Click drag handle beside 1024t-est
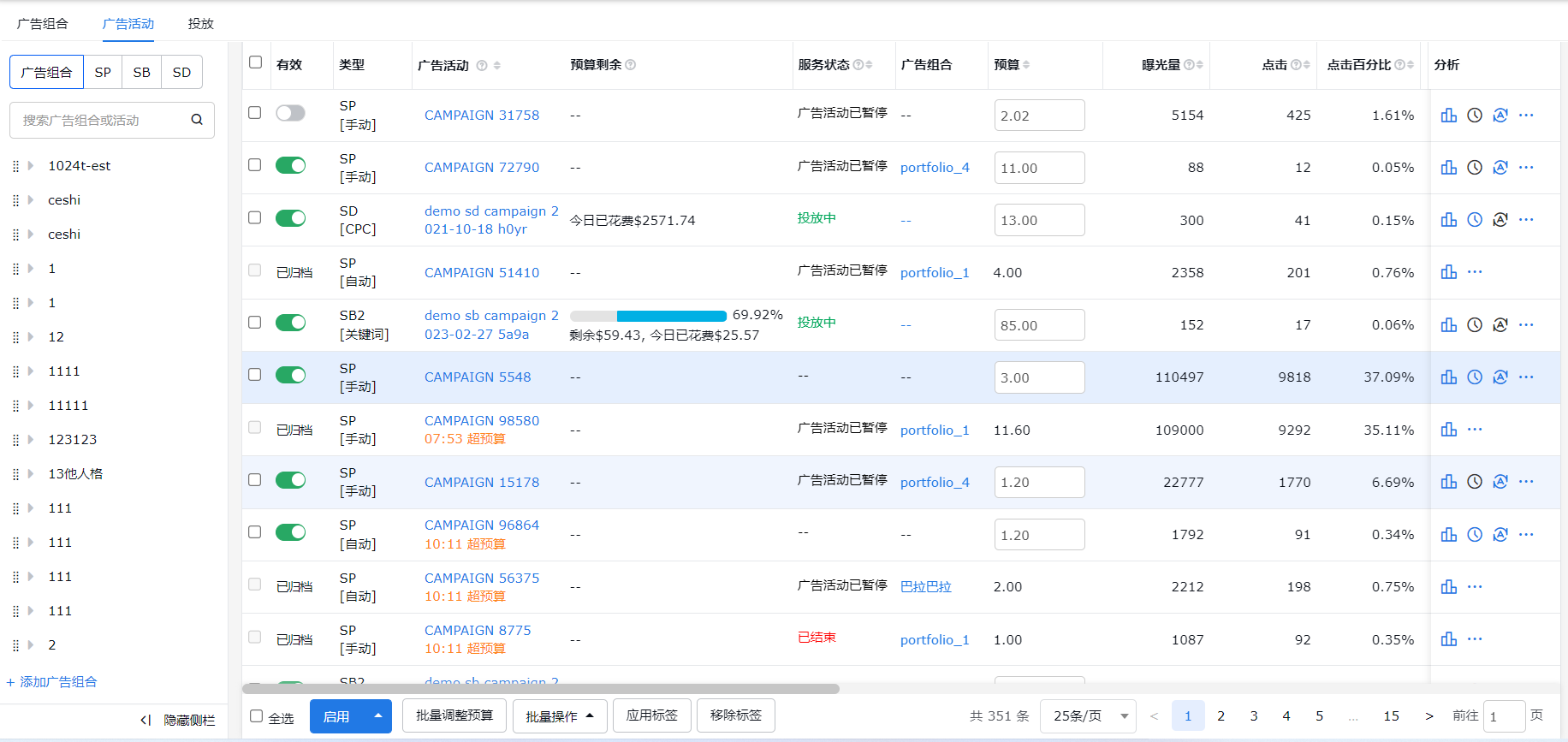 tap(15, 166)
